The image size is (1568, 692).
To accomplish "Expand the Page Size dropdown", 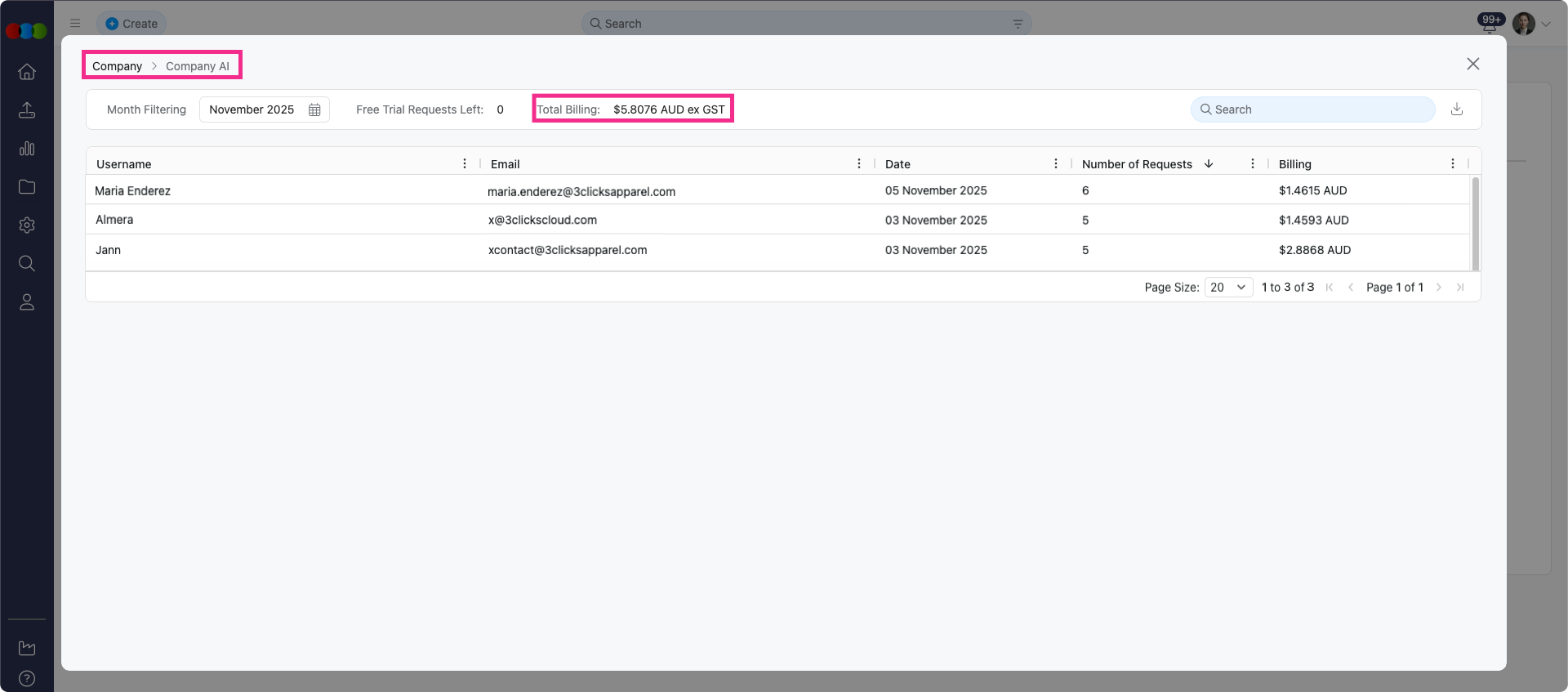I will coord(1228,288).
